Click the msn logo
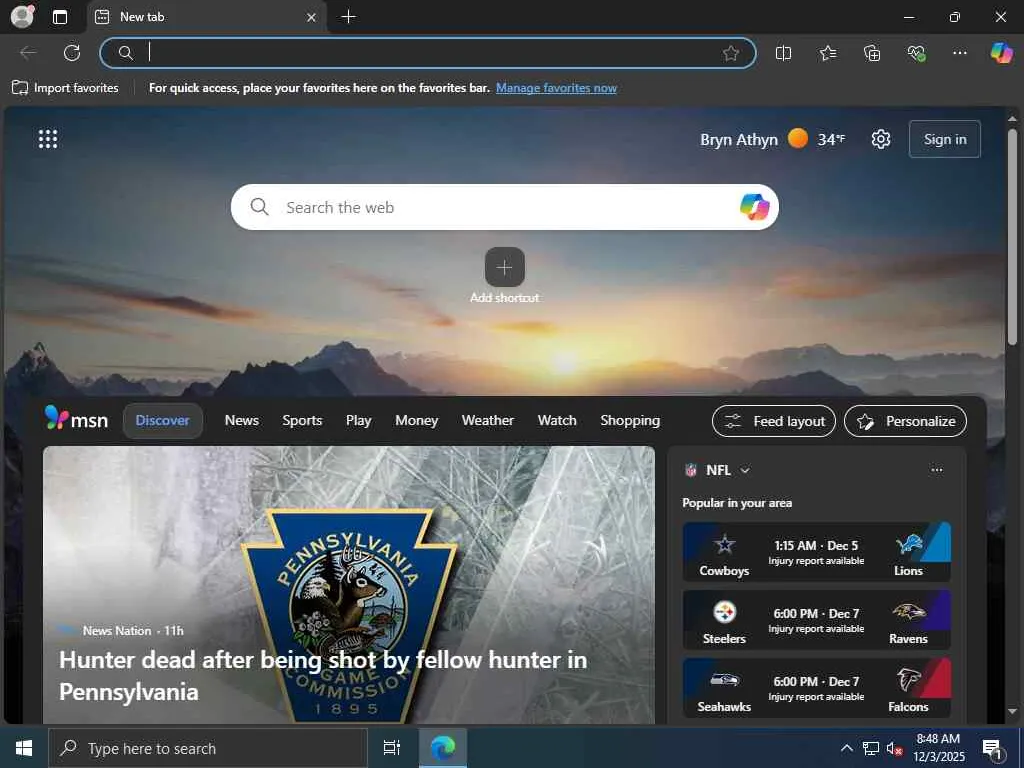This screenshot has width=1024, height=768. [x=76, y=419]
